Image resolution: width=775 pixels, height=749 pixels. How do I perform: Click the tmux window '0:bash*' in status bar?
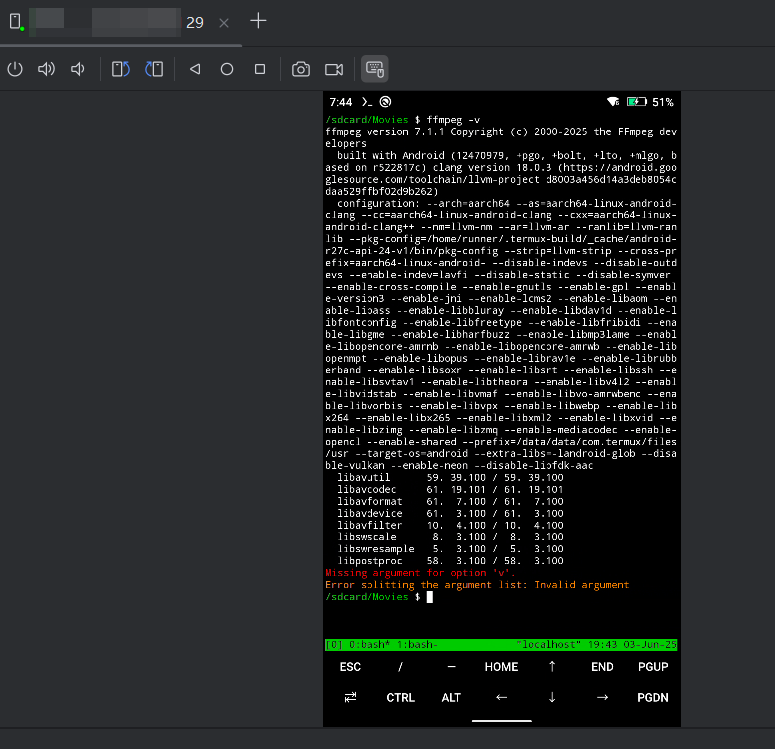(370, 645)
